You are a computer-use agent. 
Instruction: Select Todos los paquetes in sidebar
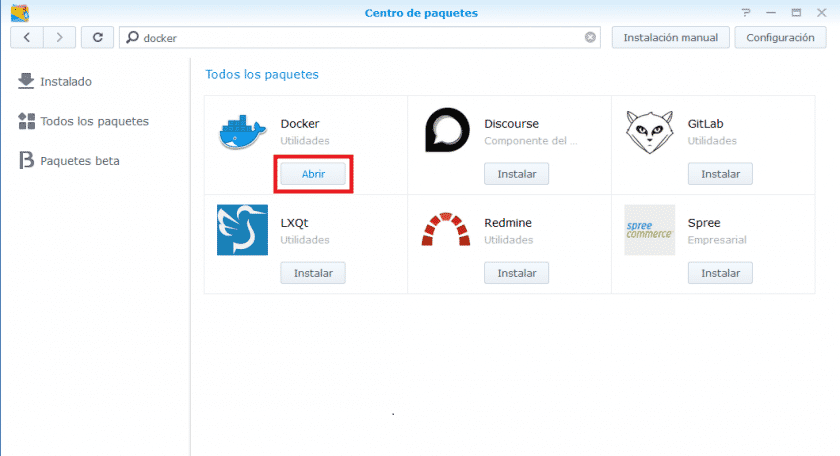[x=94, y=121]
